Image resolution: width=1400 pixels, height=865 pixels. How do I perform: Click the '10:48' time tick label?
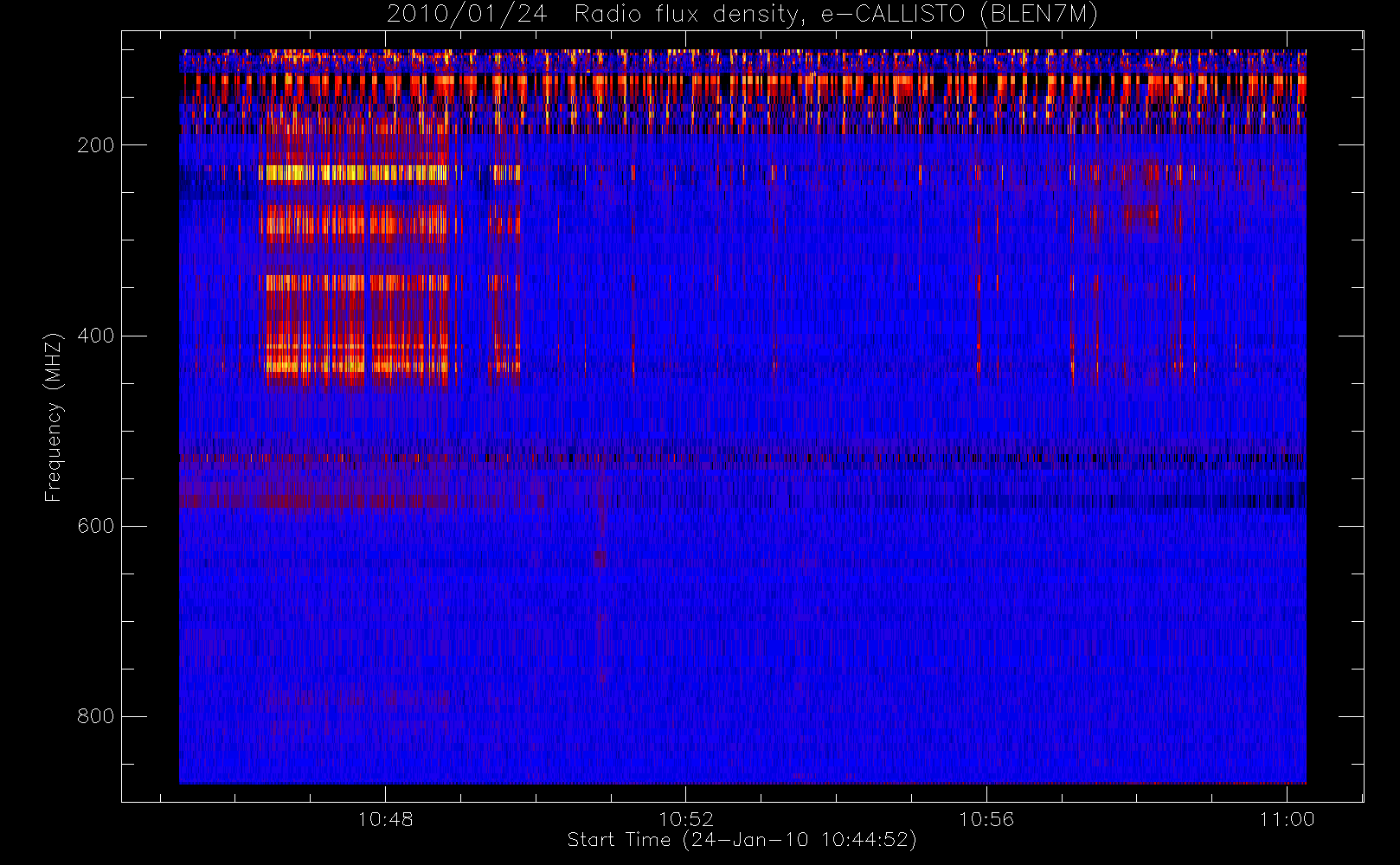[385, 819]
